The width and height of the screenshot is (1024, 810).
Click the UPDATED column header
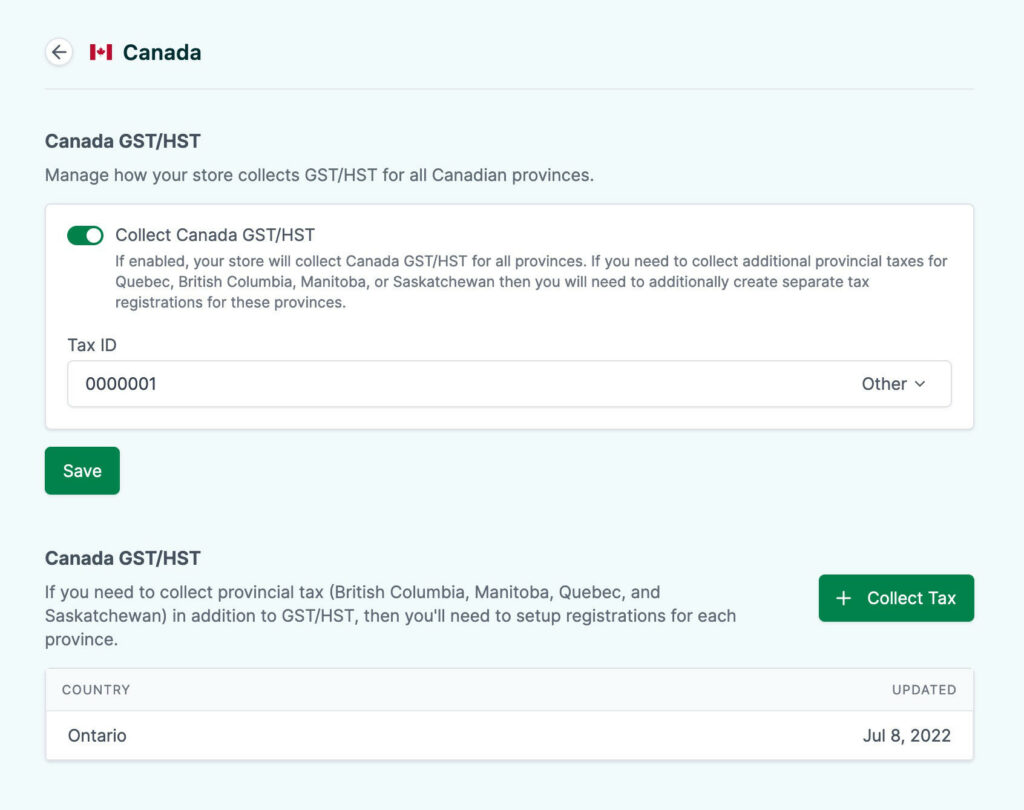[x=924, y=690]
